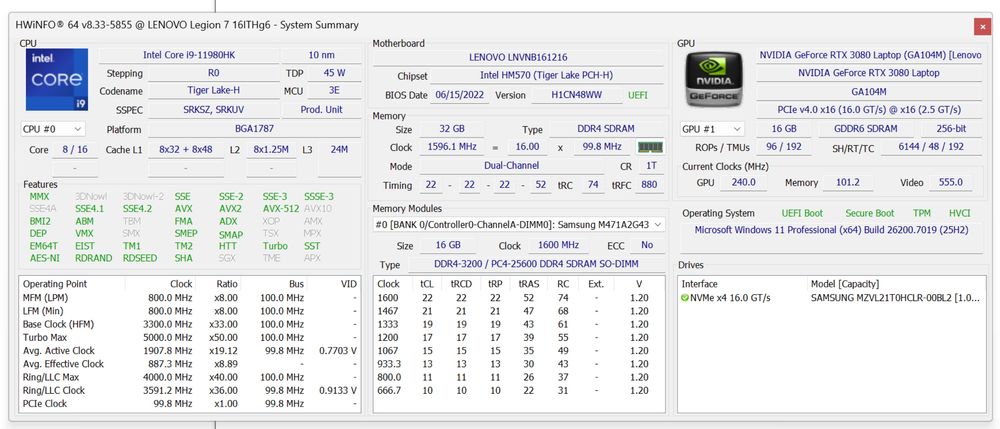
Task: Click the RDSEED feature label
Action: click(140, 258)
